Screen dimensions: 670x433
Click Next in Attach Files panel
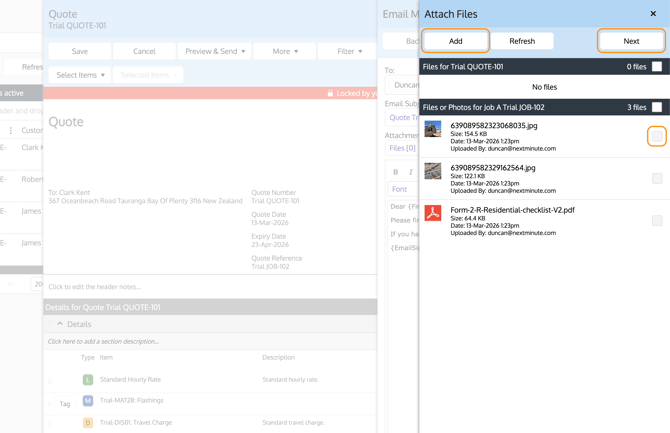[631, 41]
